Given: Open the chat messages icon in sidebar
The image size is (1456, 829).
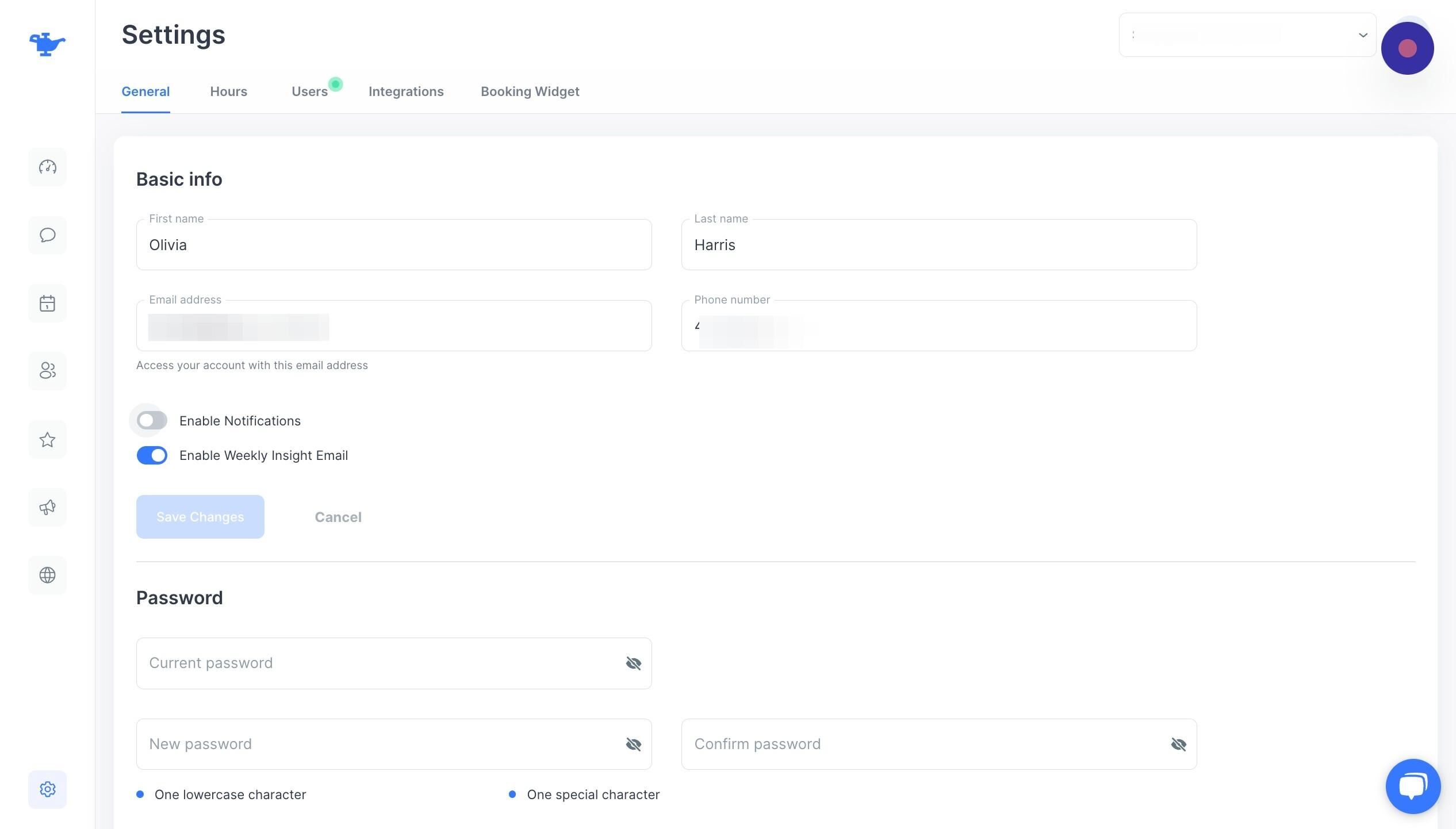Looking at the screenshot, I should click(47, 235).
